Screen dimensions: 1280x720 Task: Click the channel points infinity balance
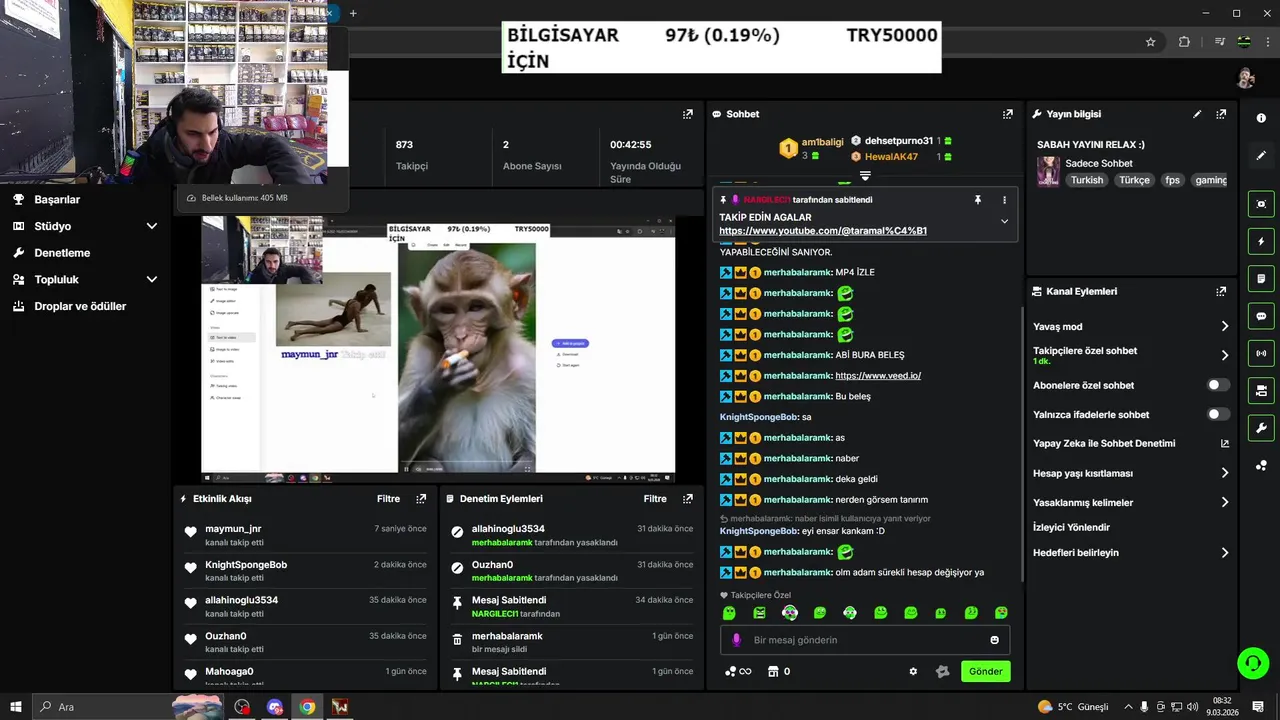(738, 672)
